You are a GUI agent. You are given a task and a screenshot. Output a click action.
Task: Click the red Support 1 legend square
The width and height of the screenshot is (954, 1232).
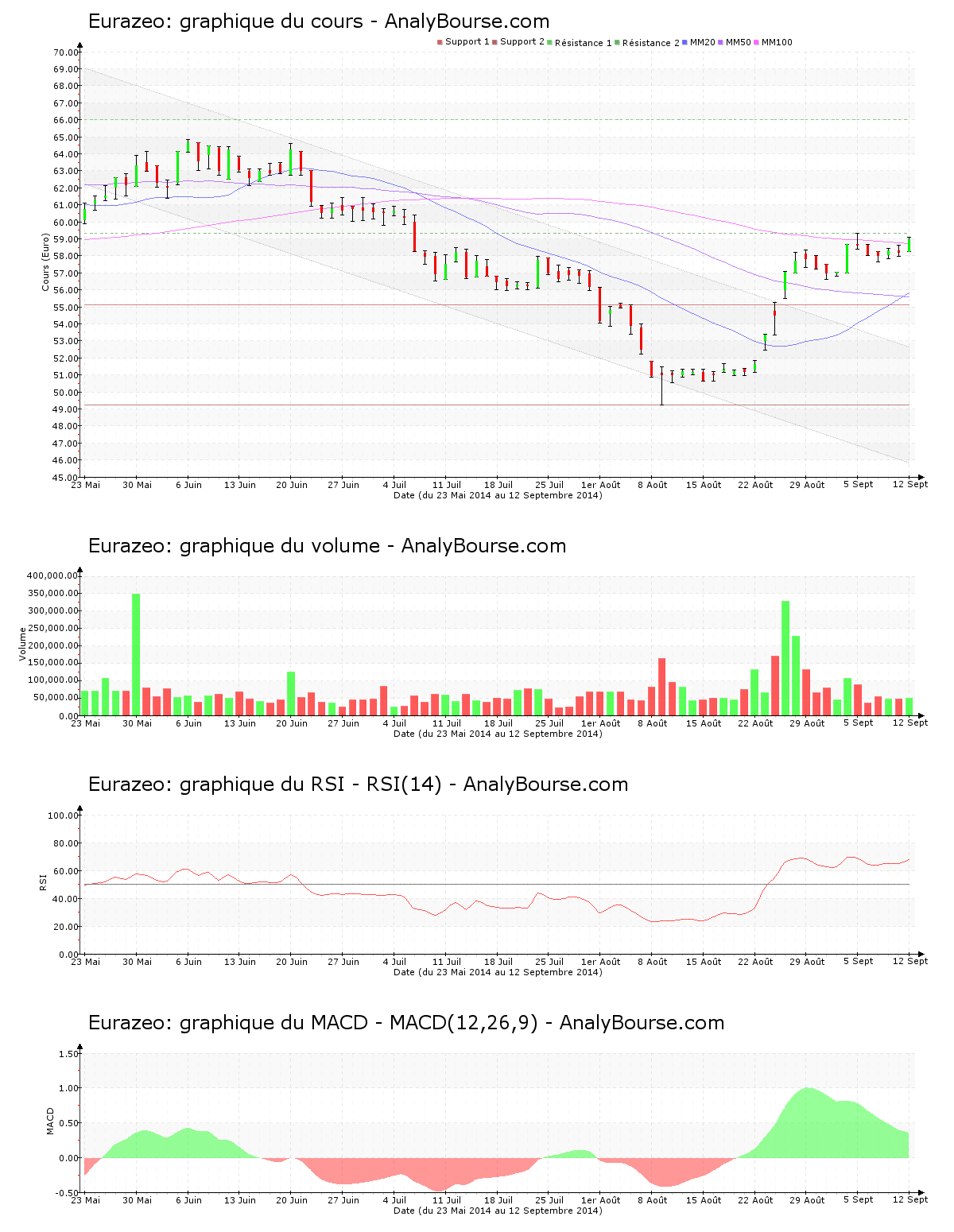tap(440, 42)
